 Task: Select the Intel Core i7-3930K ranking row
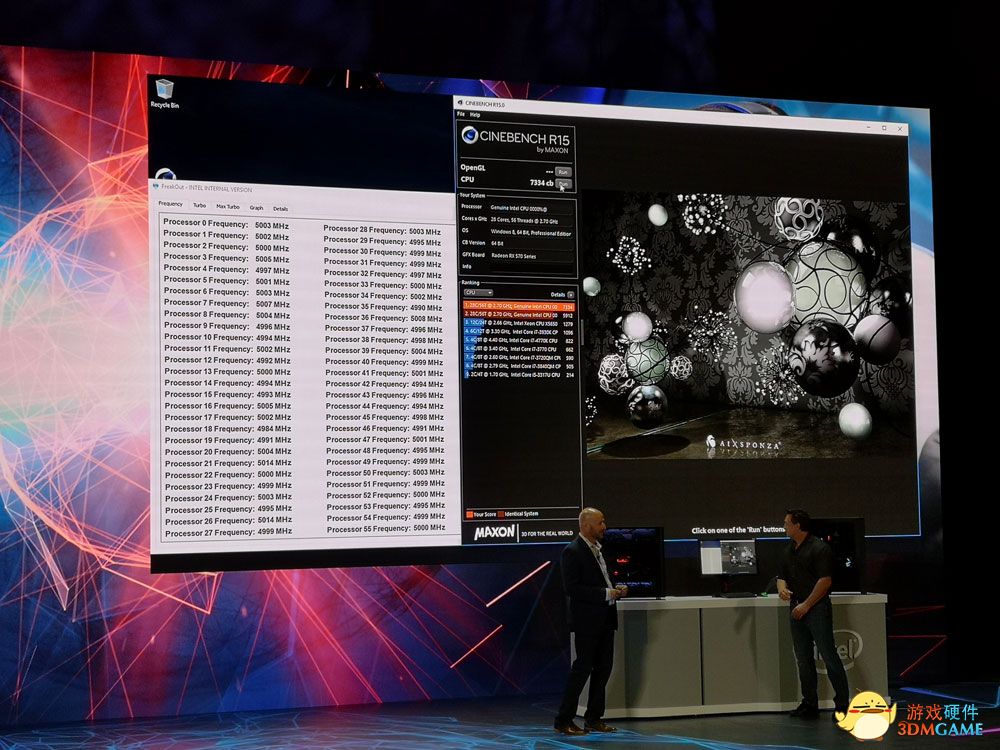pos(518,332)
